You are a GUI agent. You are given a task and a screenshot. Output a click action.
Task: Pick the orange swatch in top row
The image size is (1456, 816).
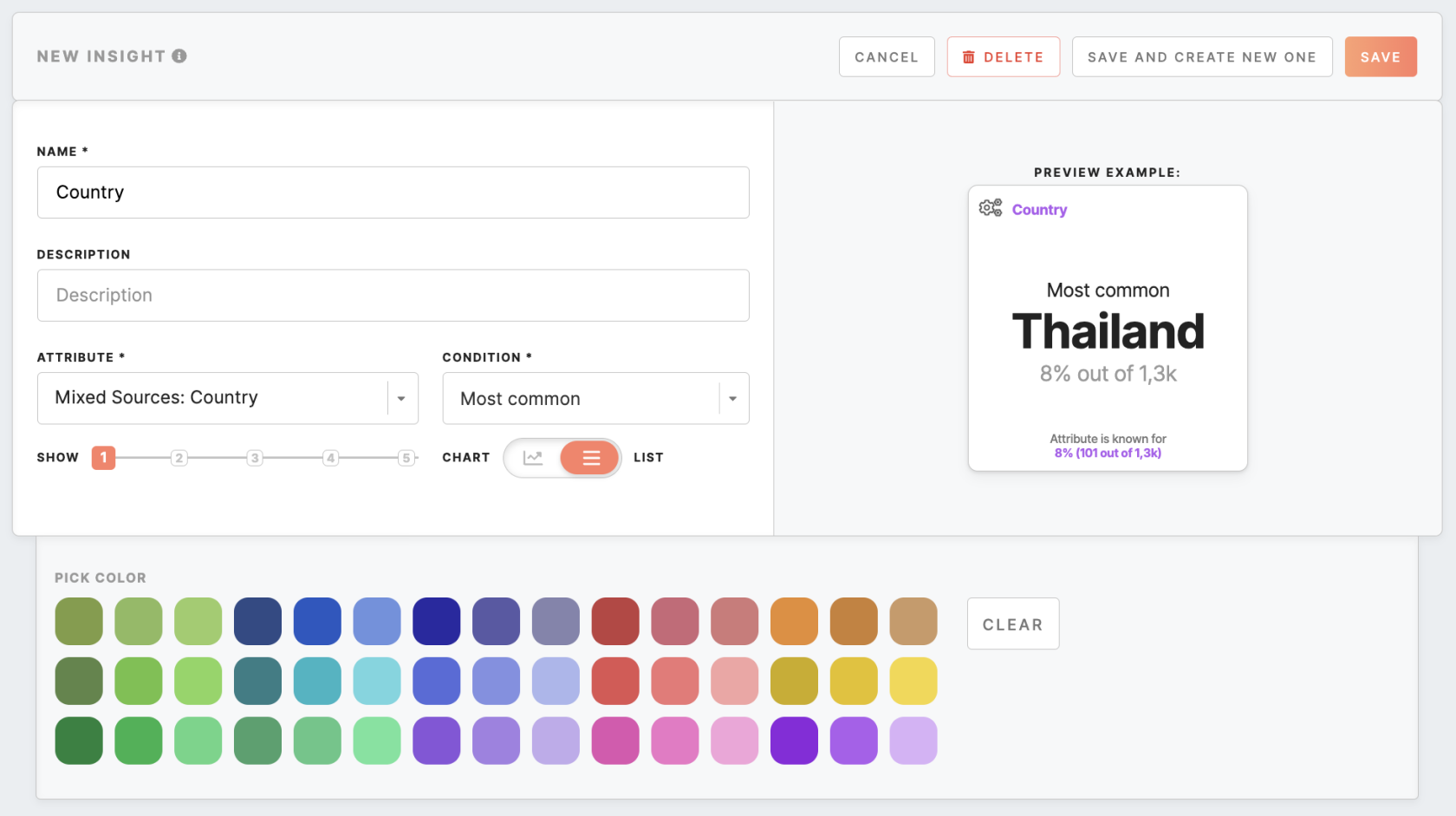click(794, 621)
